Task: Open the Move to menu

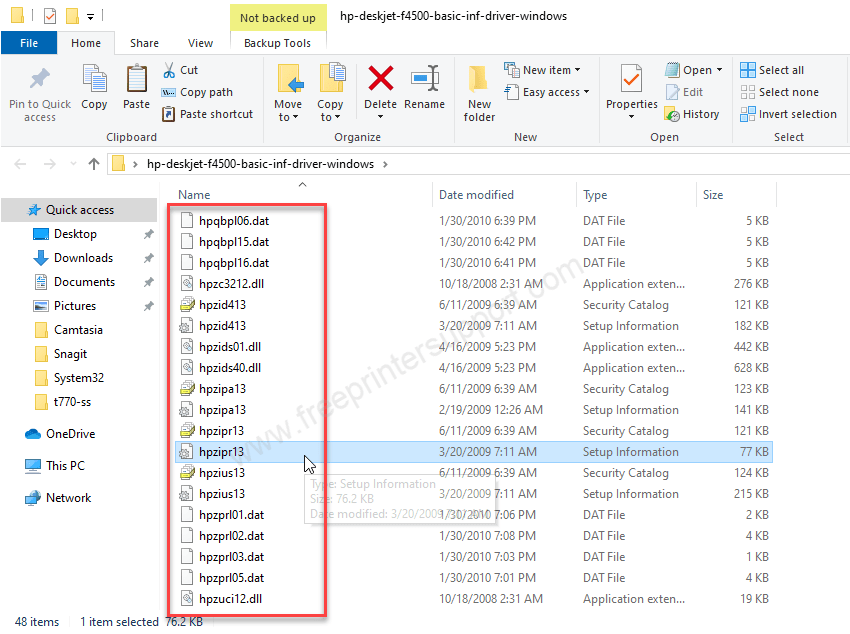Action: click(288, 93)
